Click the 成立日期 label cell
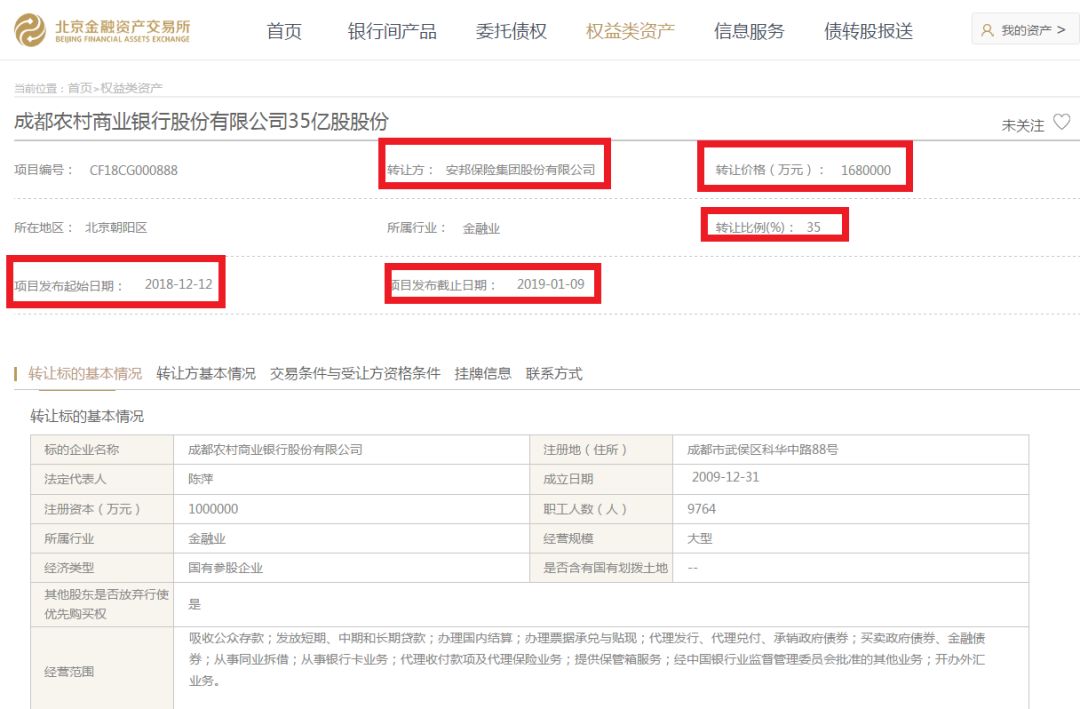 tap(601, 480)
